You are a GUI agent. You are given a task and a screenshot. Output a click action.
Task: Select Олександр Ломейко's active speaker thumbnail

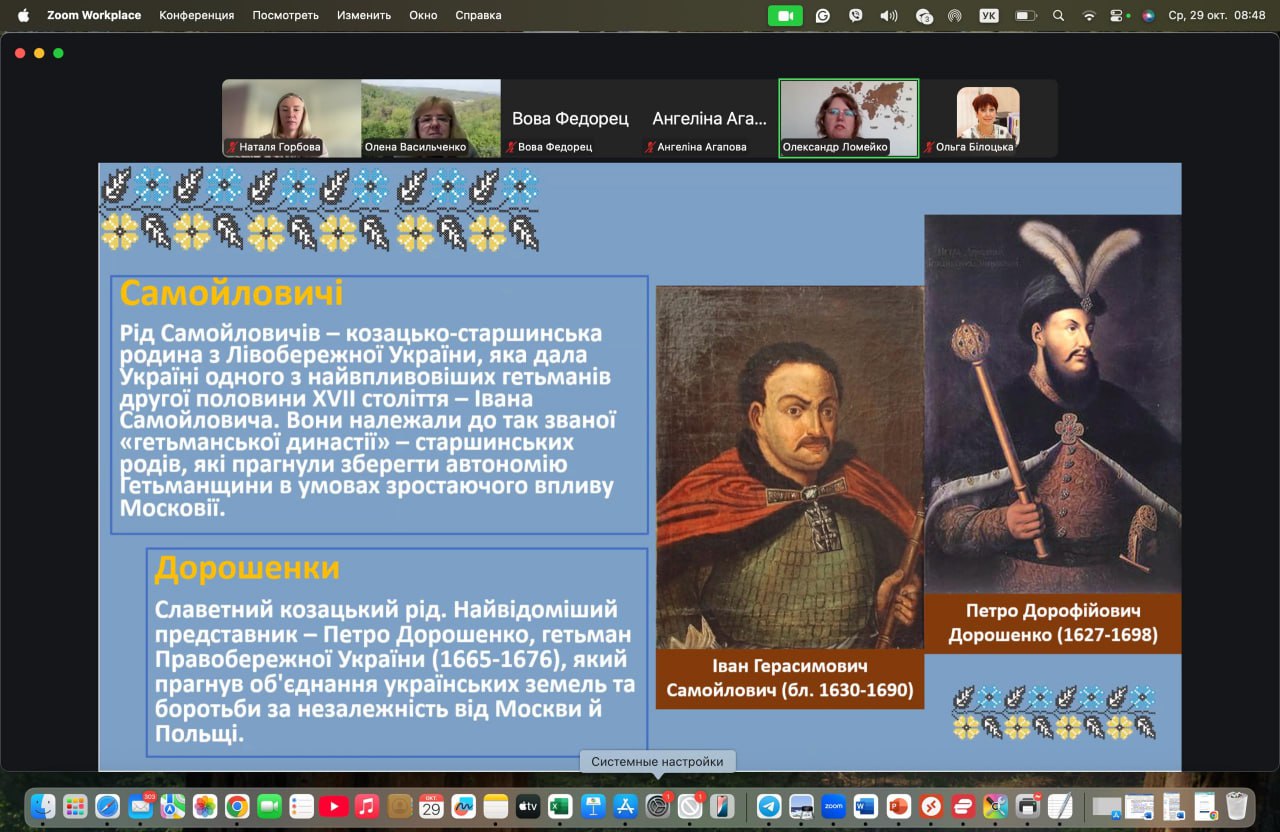point(849,118)
